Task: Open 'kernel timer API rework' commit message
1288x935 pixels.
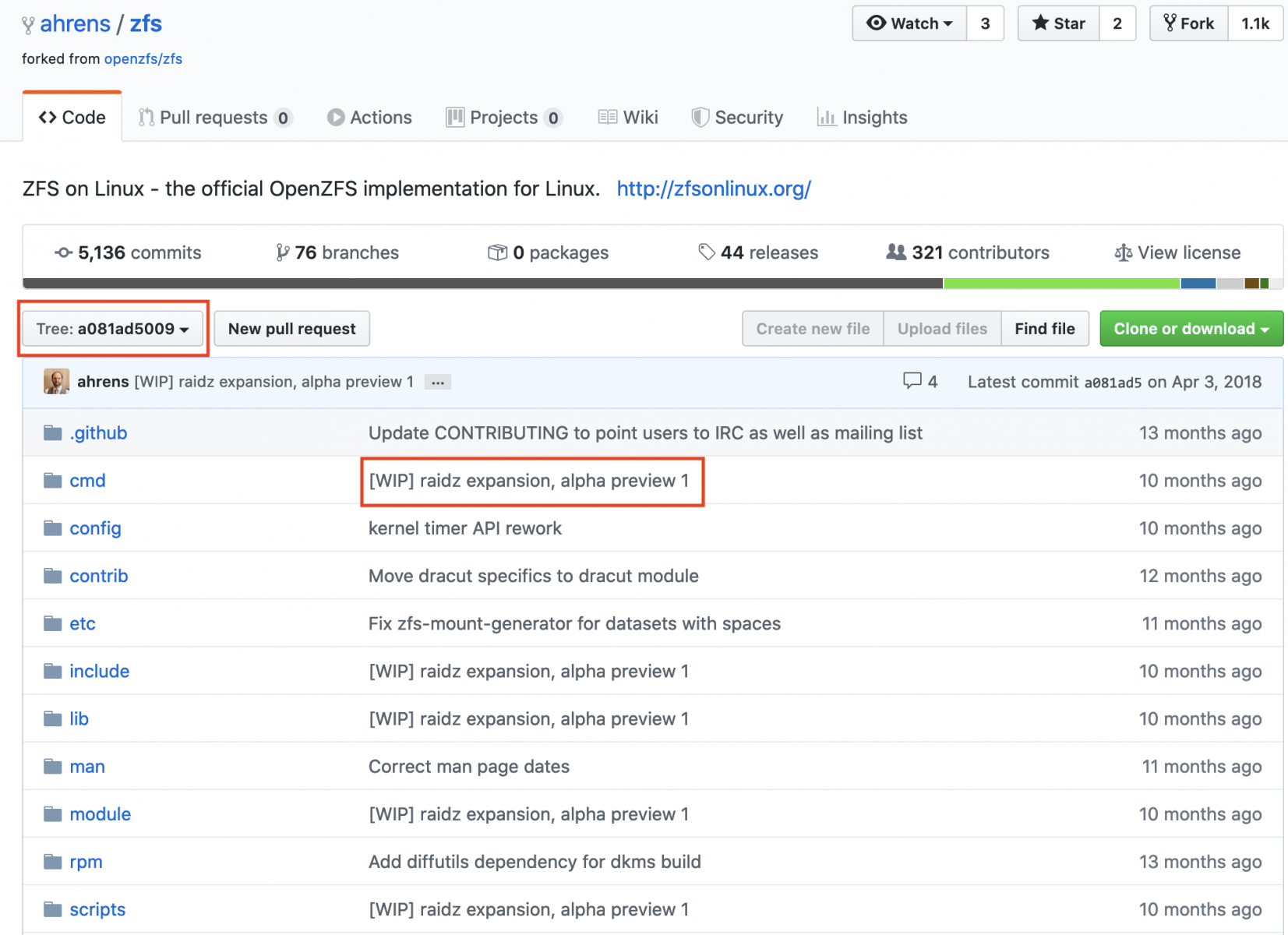Action: pos(465,528)
